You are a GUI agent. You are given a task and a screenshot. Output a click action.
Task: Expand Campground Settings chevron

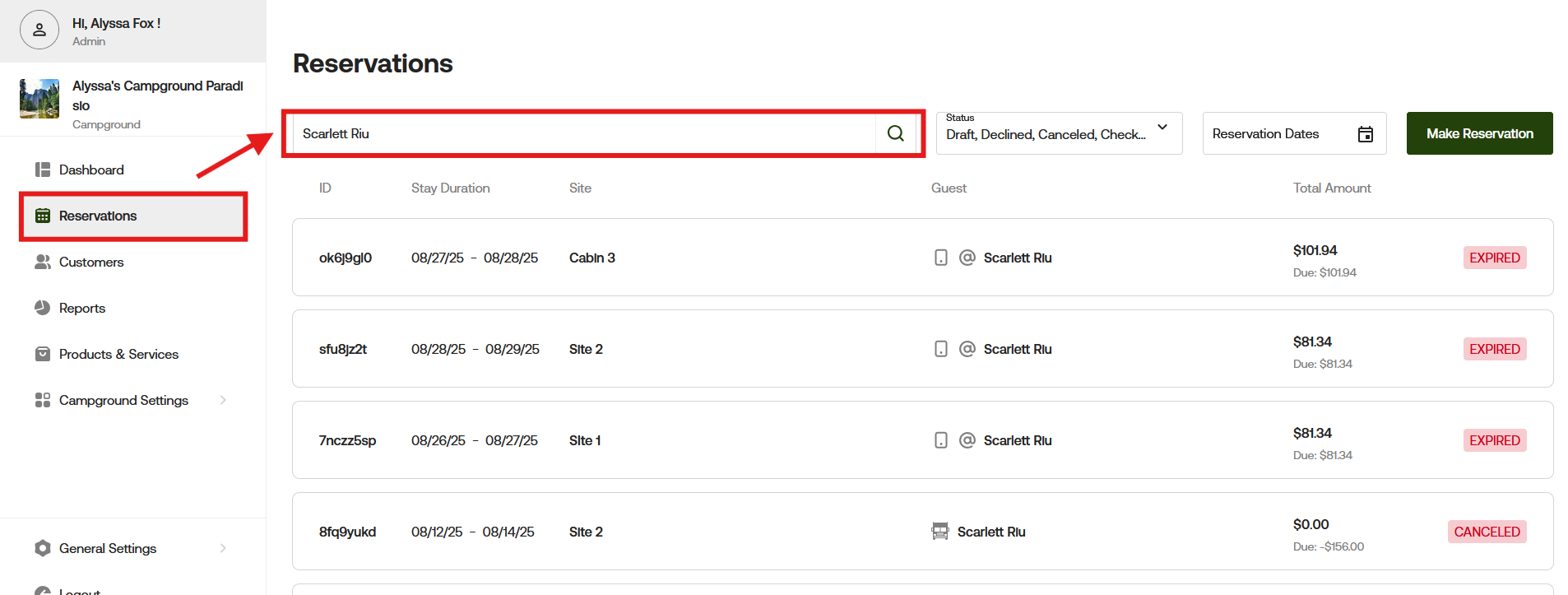pos(223,400)
